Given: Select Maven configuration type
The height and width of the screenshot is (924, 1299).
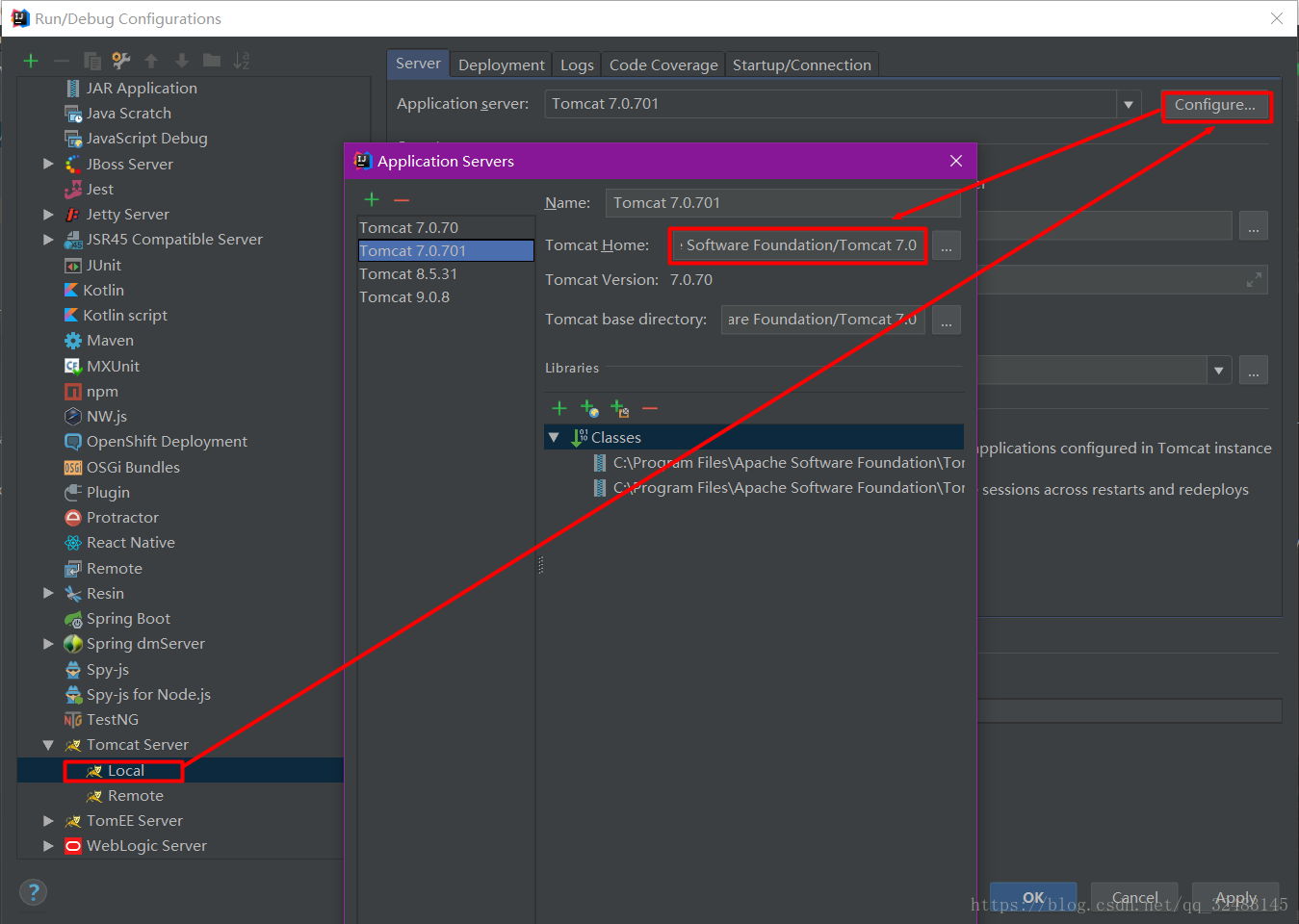Looking at the screenshot, I should [98, 341].
